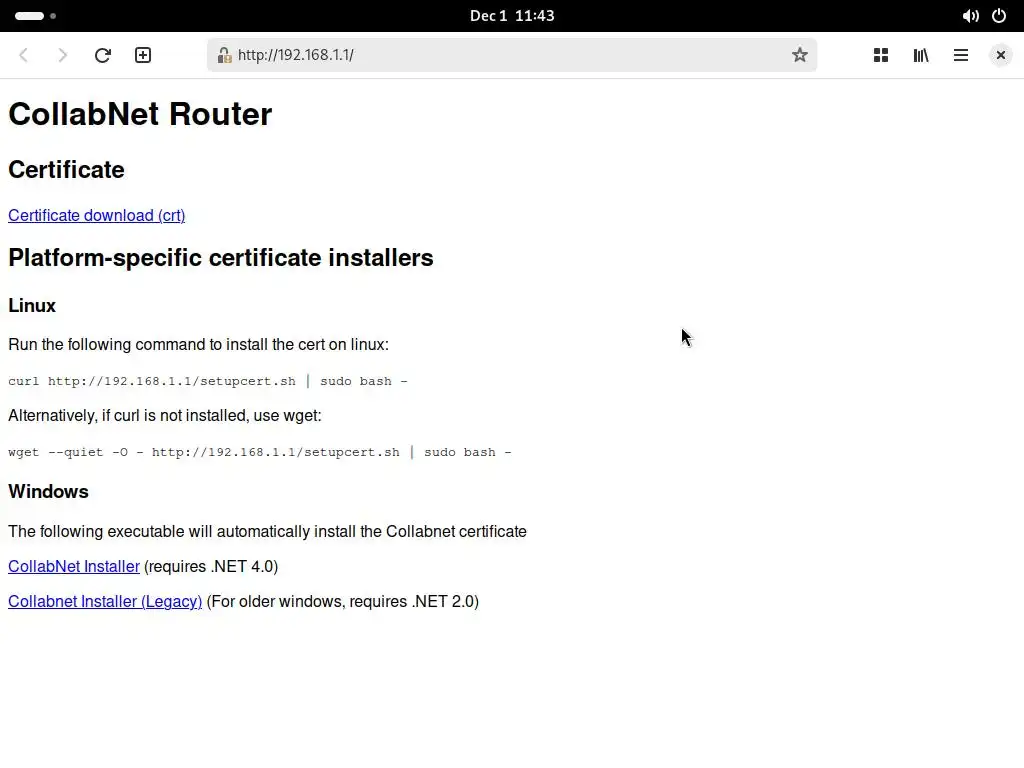Screen dimensions: 1024x768
Task: Go forward to the next page
Action: pos(63,55)
